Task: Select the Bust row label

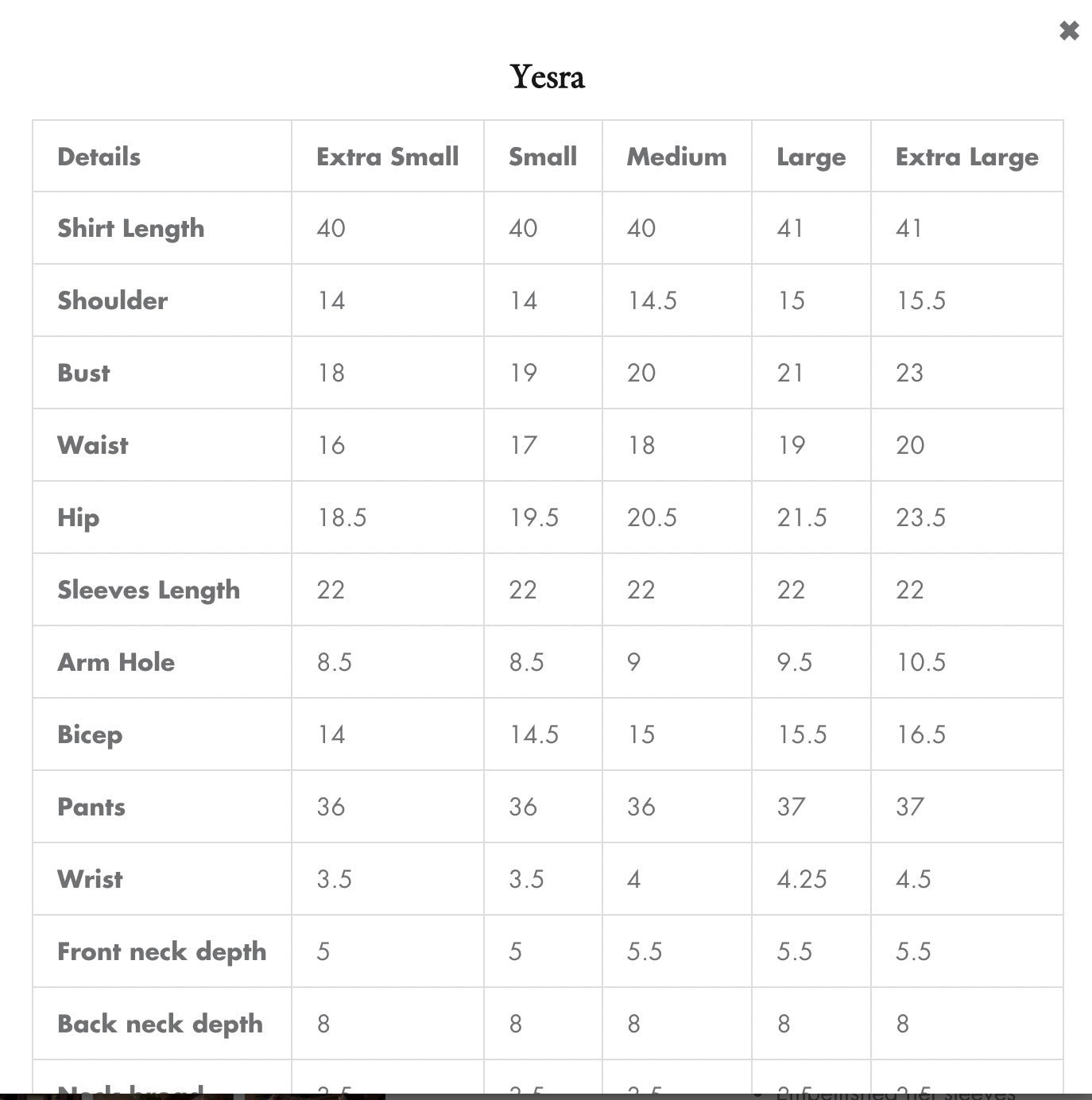Action: (x=83, y=373)
